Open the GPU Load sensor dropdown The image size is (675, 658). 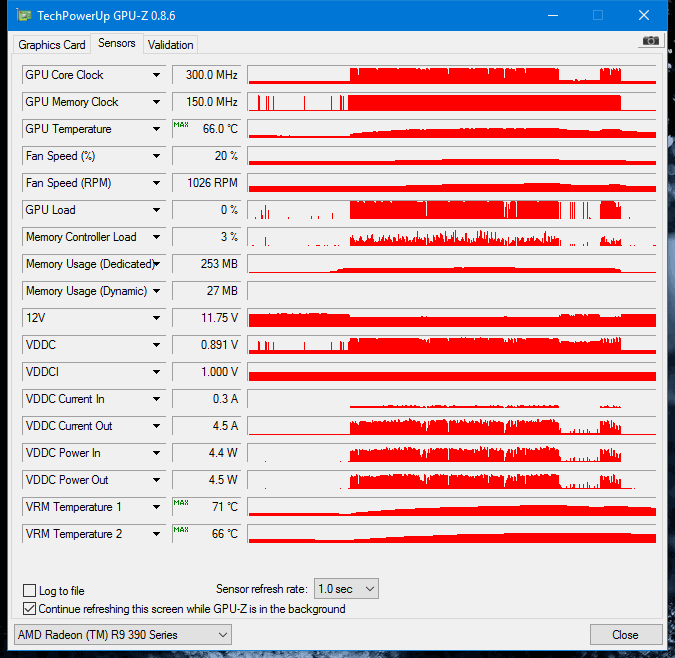(x=156, y=210)
